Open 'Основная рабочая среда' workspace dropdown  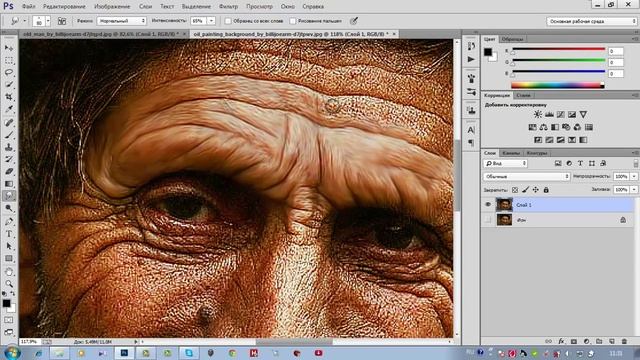(x=591, y=21)
